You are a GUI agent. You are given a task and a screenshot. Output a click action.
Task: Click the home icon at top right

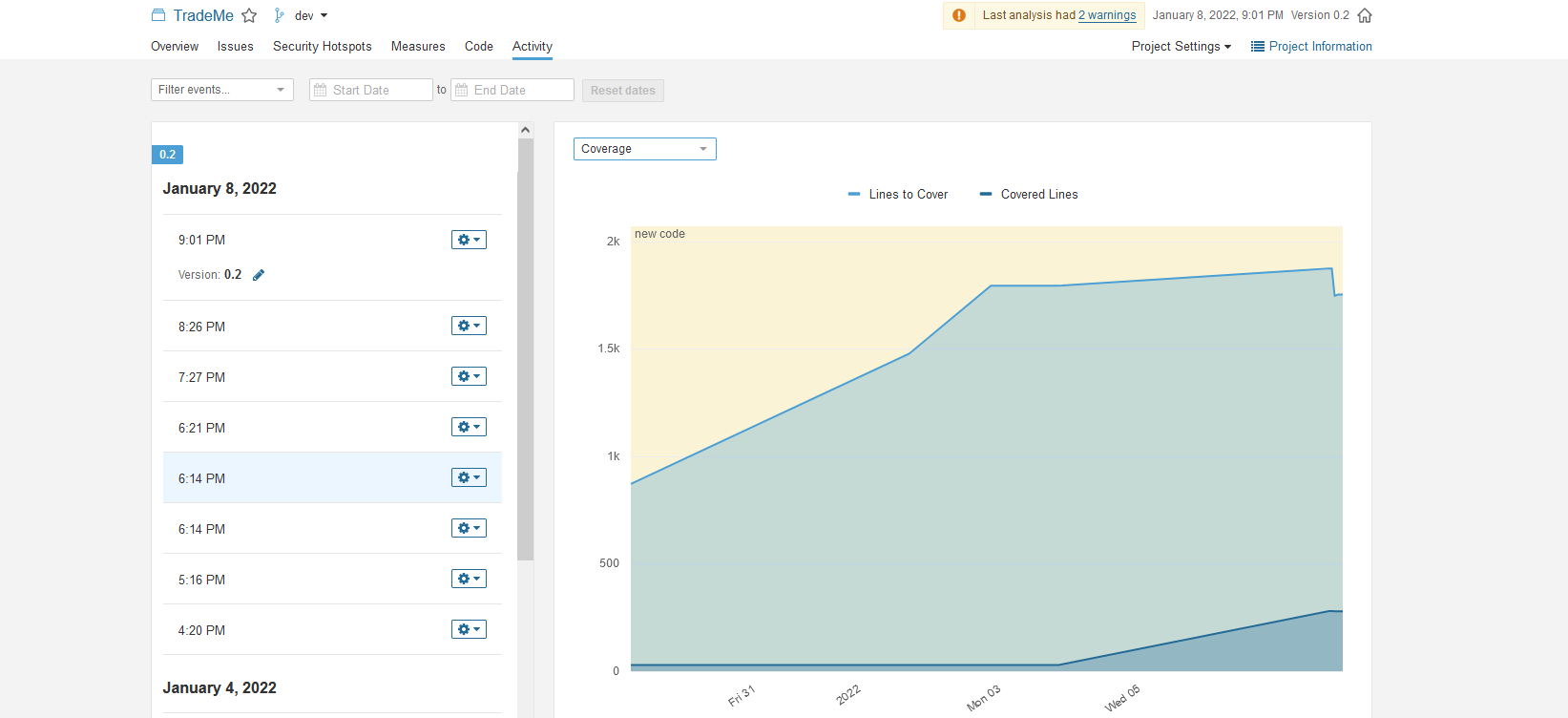coord(1365,15)
